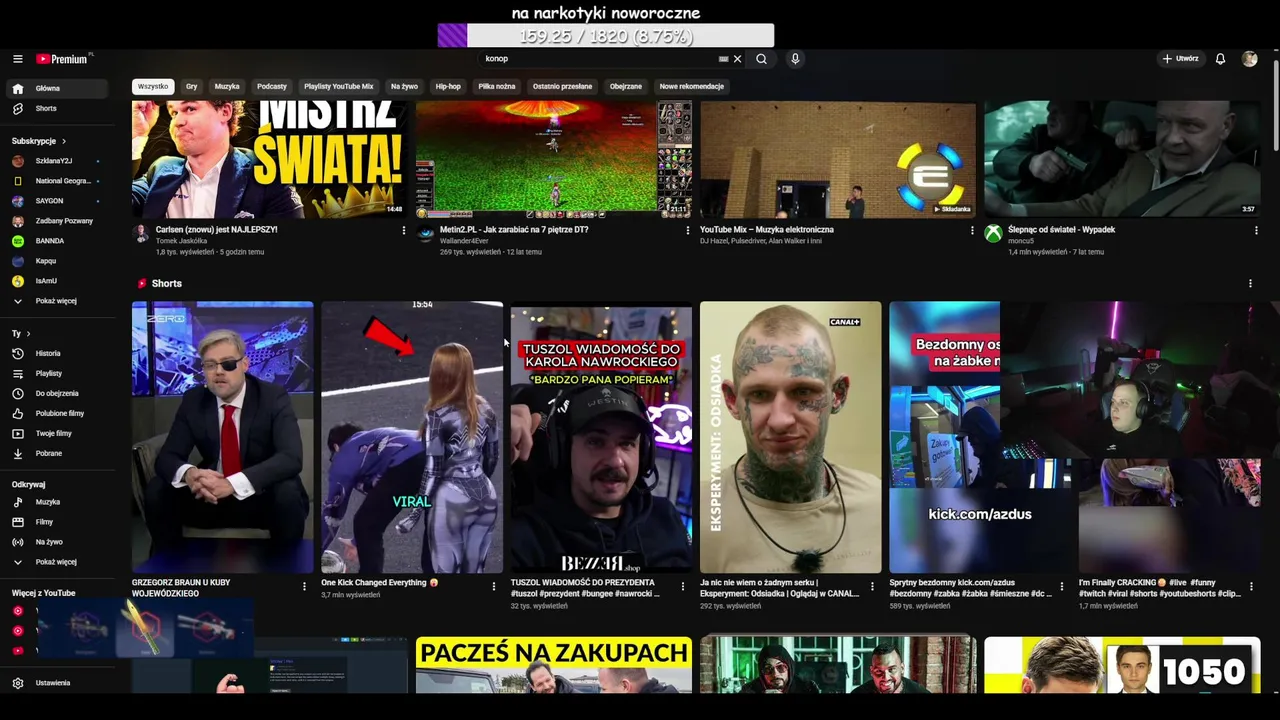1280x720 pixels.
Task: Open the SzklanaY2J subscription channel
Action: click(57, 161)
